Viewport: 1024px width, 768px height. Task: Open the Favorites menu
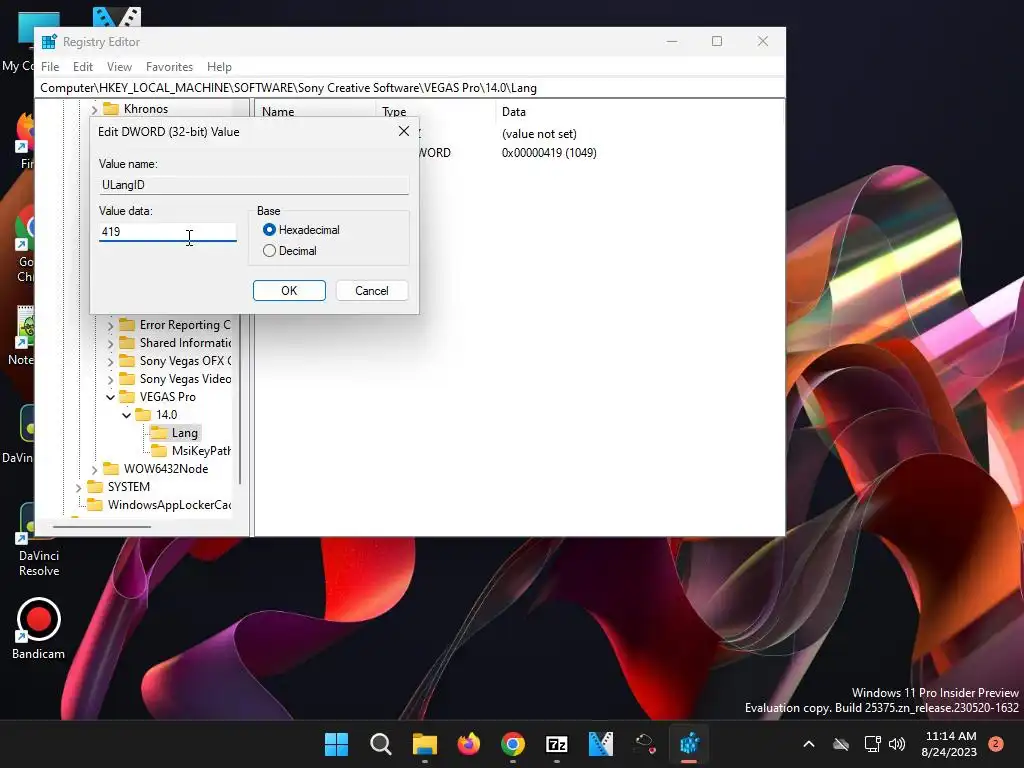(x=169, y=67)
